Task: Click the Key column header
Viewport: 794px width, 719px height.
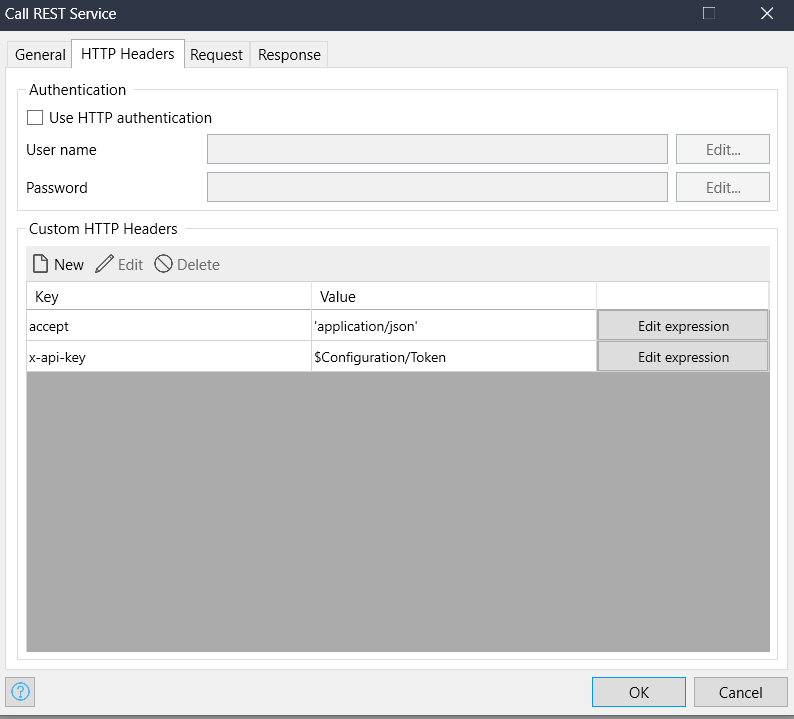Action: 168,296
